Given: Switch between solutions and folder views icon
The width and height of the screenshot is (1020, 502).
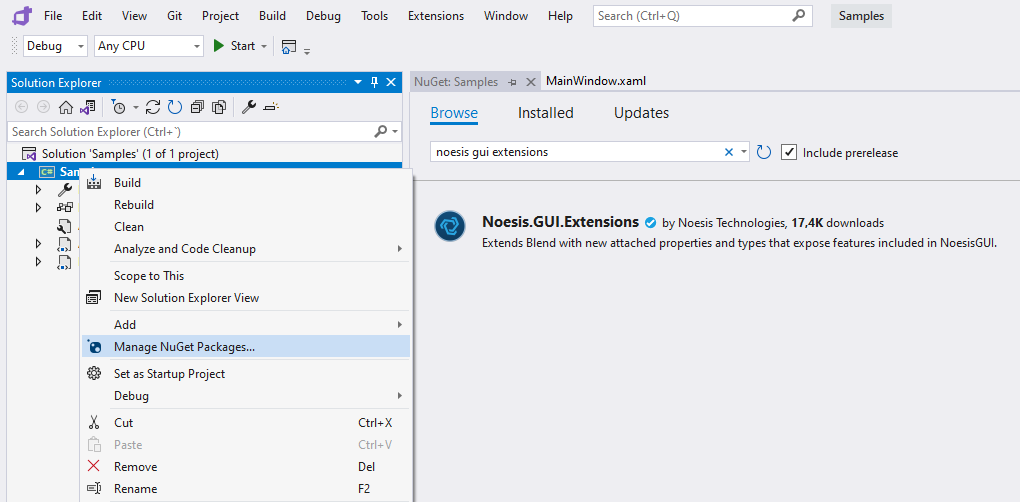Looking at the screenshot, I should [x=88, y=107].
